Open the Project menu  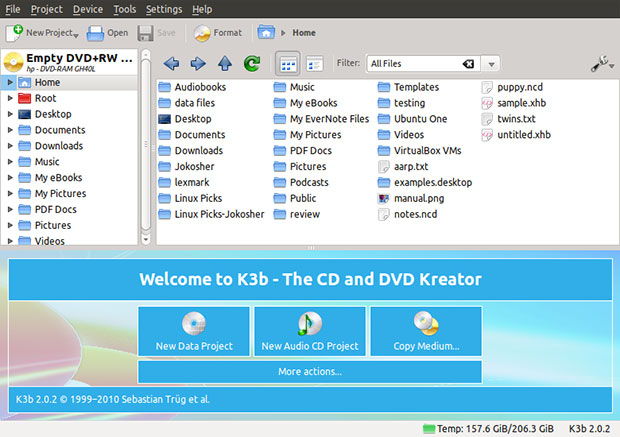47,9
